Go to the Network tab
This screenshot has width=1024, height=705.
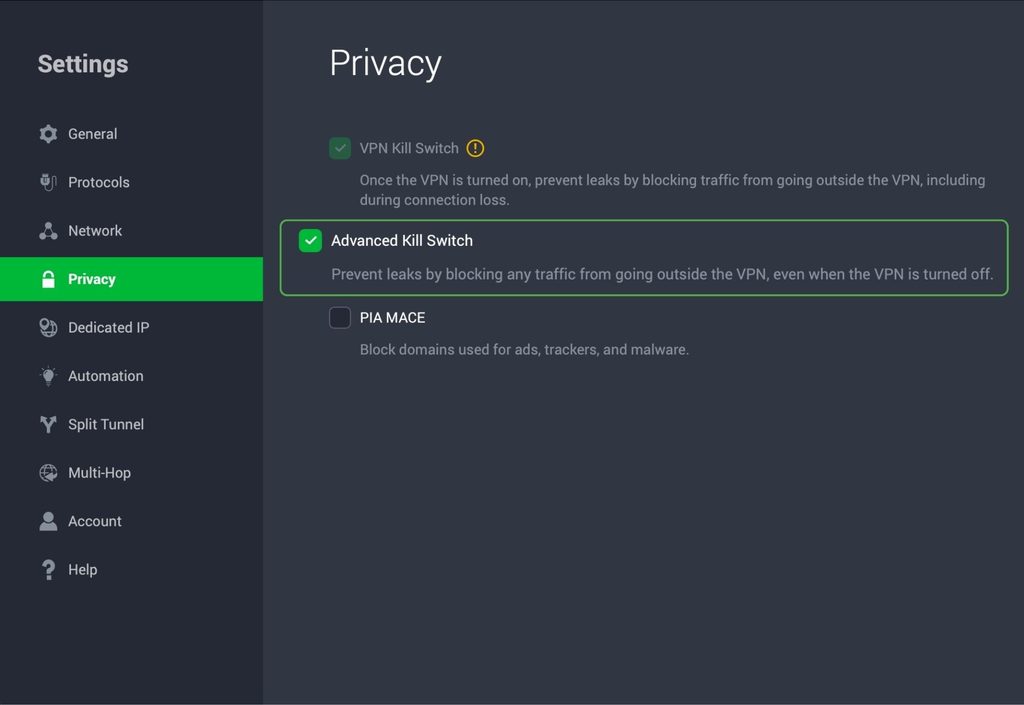click(131, 230)
